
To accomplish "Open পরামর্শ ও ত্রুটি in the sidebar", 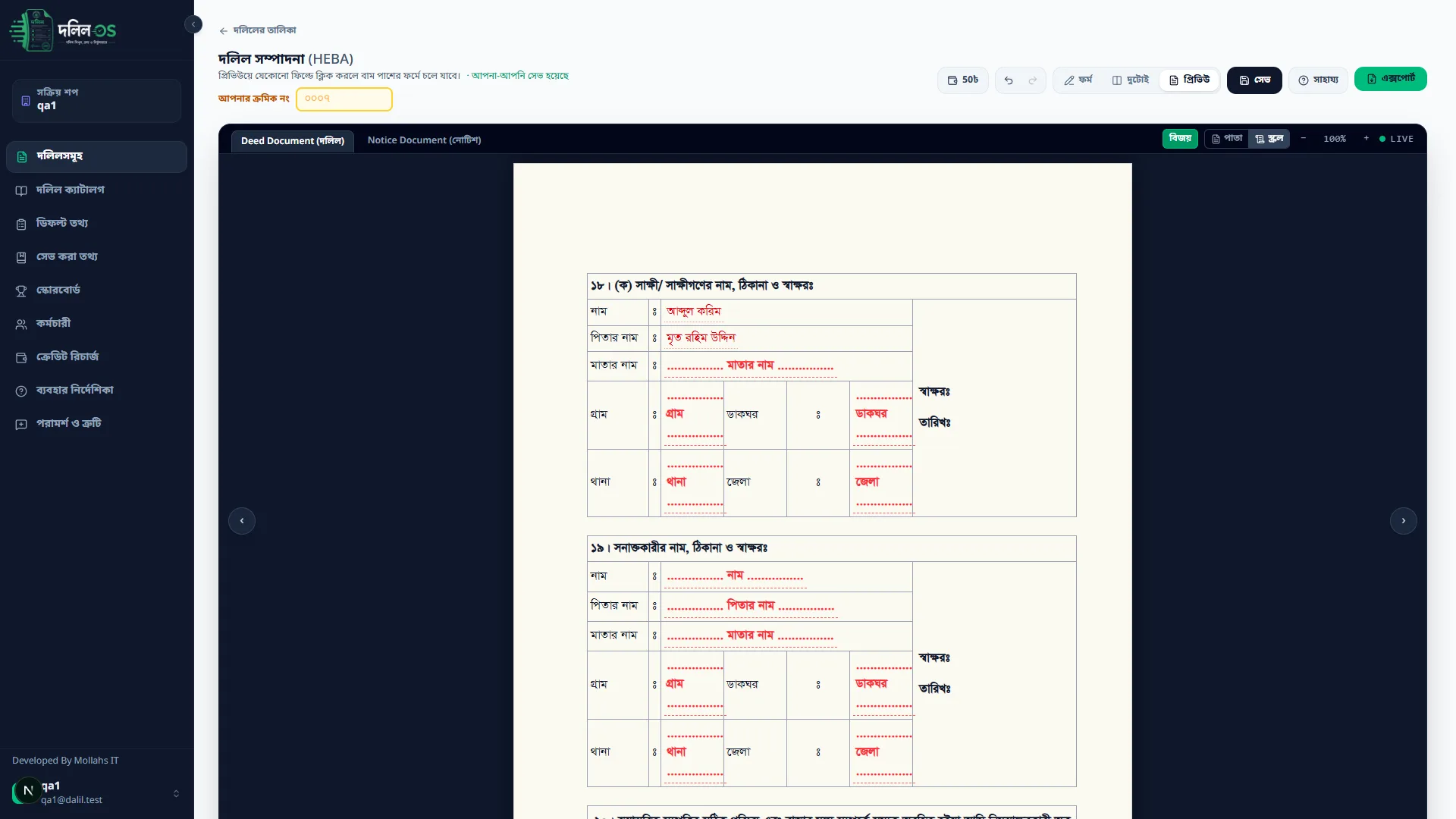I will coord(96,423).
